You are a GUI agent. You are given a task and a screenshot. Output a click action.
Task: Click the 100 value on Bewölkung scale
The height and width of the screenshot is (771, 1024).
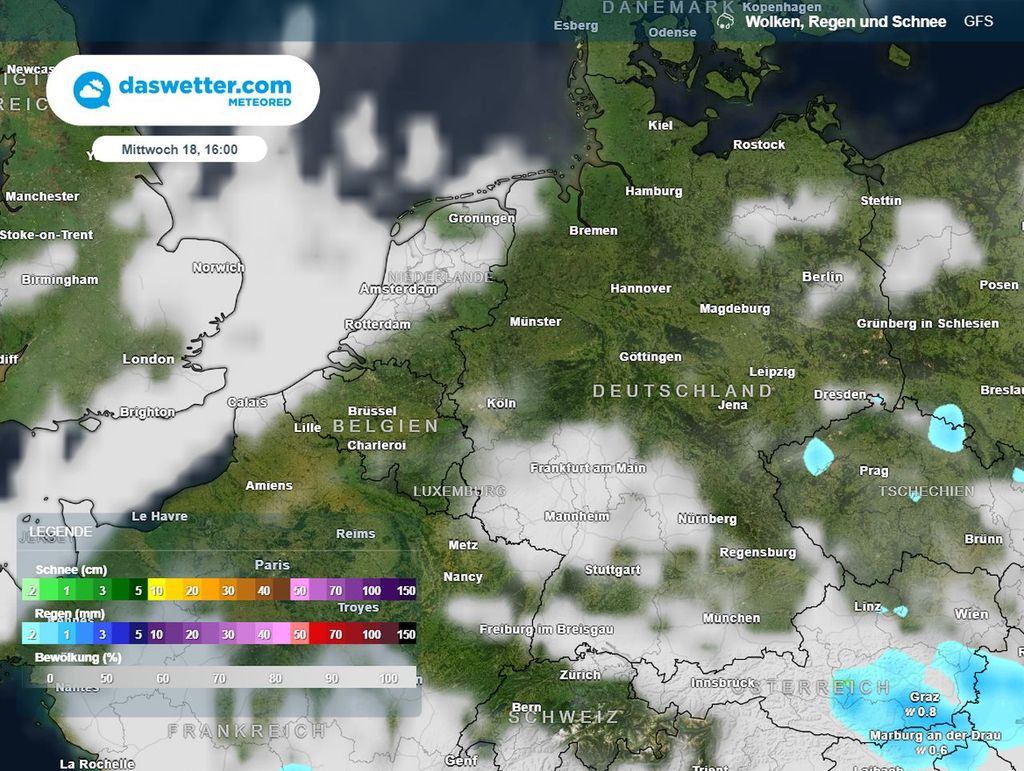(x=389, y=678)
